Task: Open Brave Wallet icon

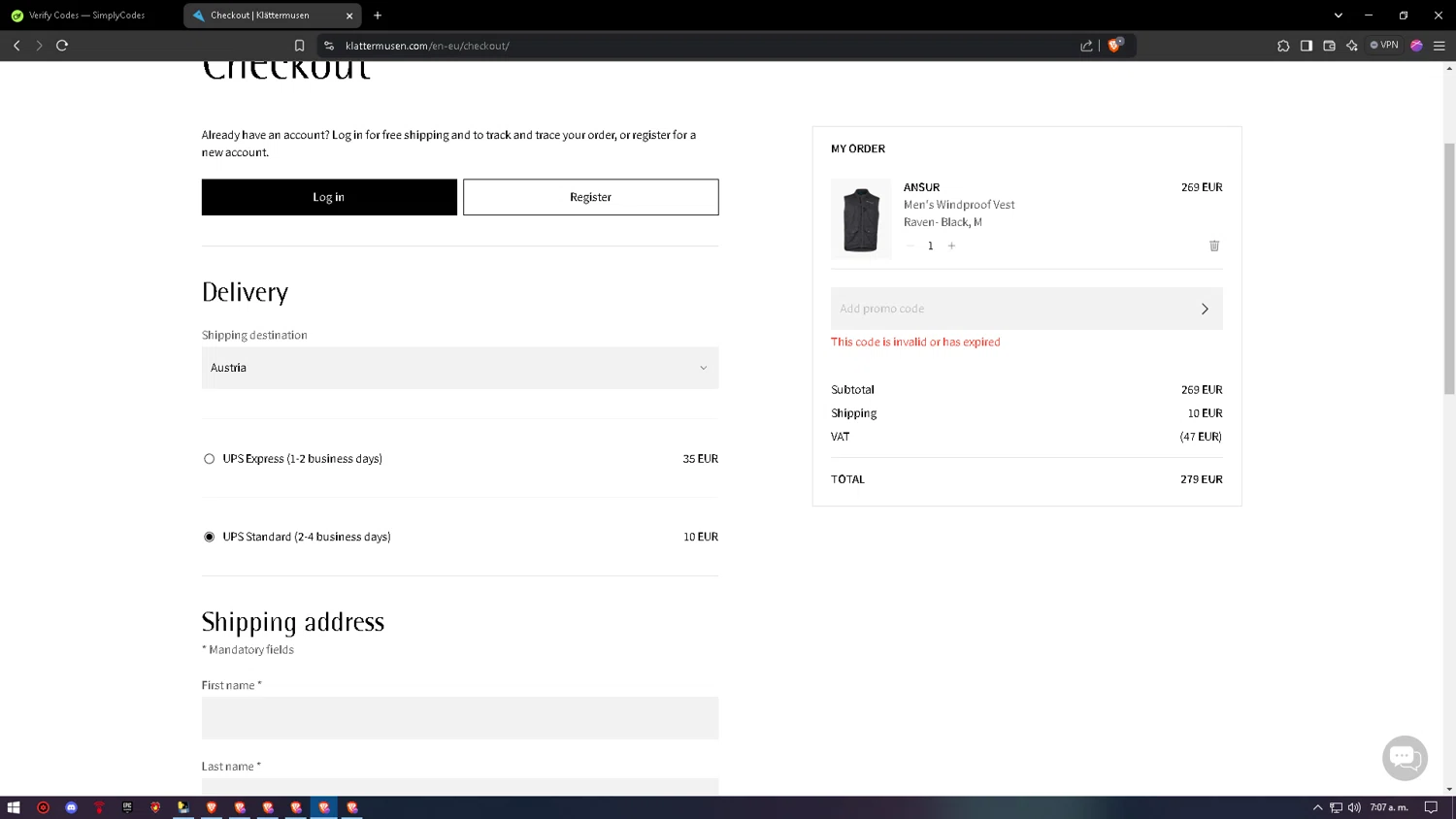Action: pyautogui.click(x=1330, y=46)
